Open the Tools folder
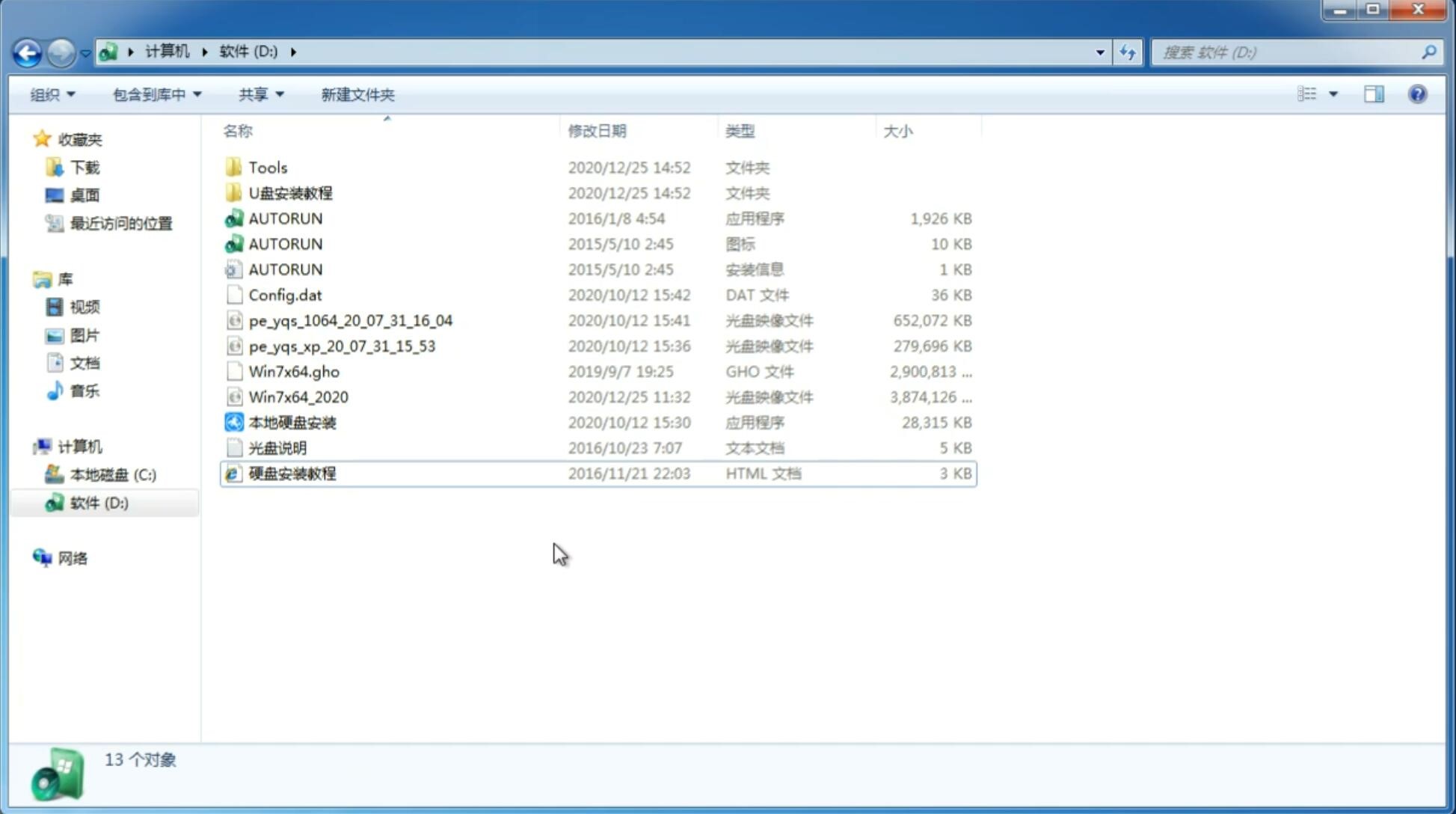The image size is (1456, 814). [x=266, y=167]
